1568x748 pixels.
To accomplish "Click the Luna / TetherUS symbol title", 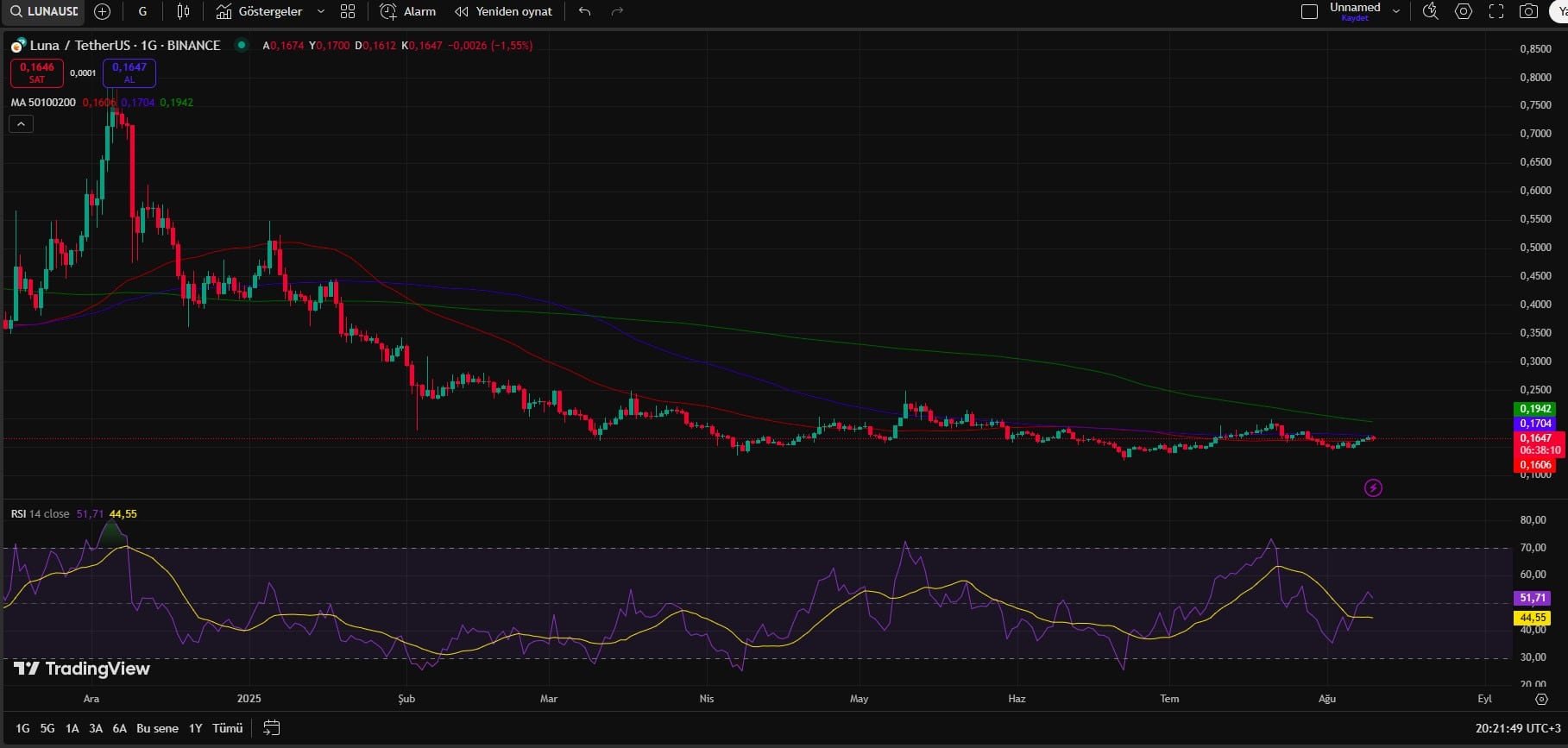I will point(125,45).
